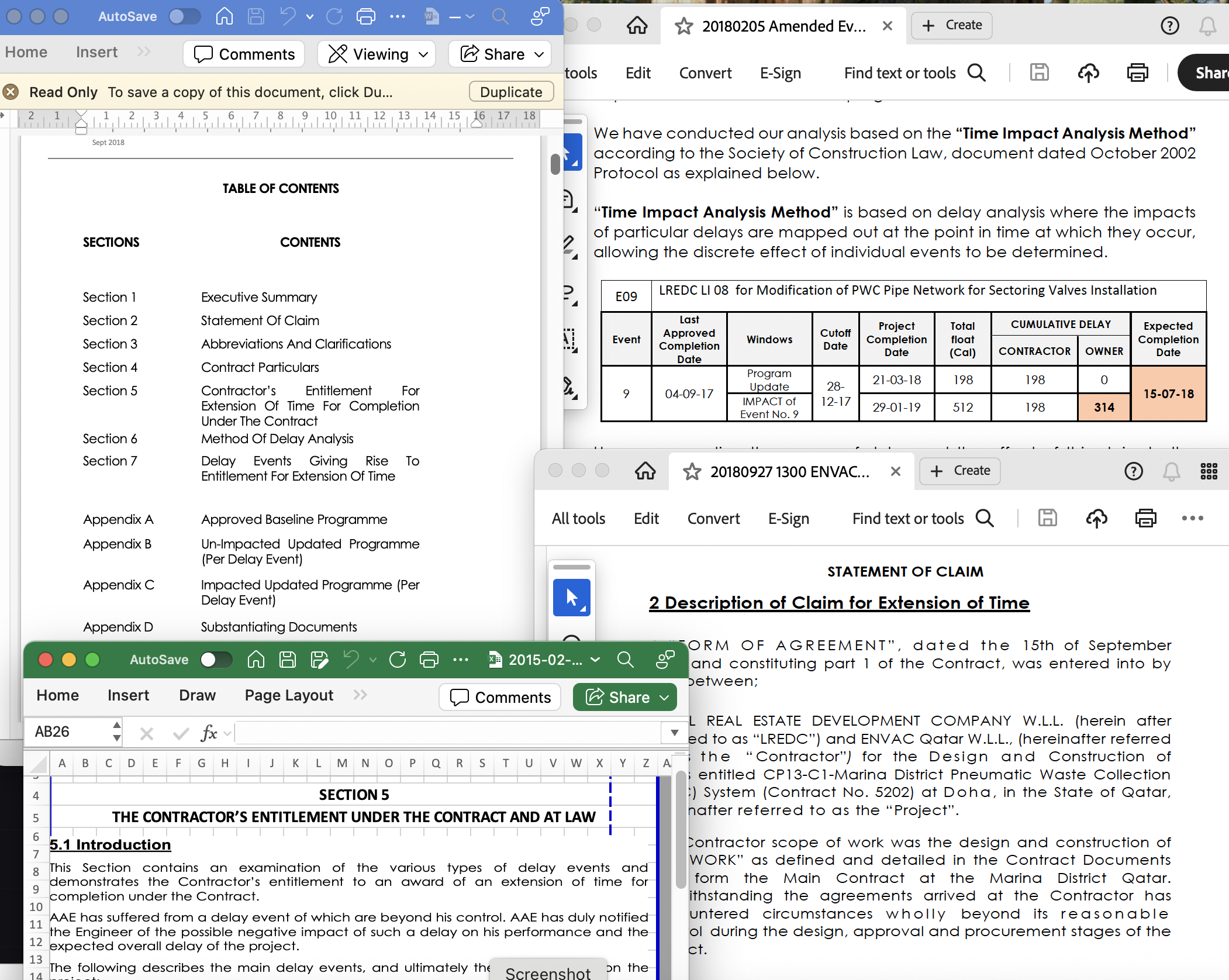The height and width of the screenshot is (980, 1229).
Task: Switch to Insert tab in Word
Action: tap(96, 52)
